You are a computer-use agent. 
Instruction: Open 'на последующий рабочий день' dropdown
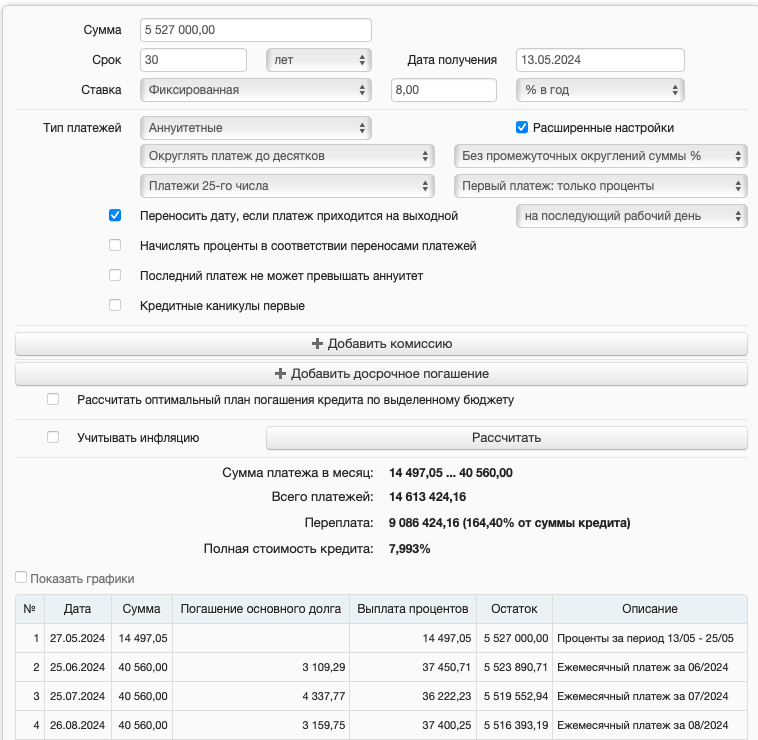pos(631,216)
